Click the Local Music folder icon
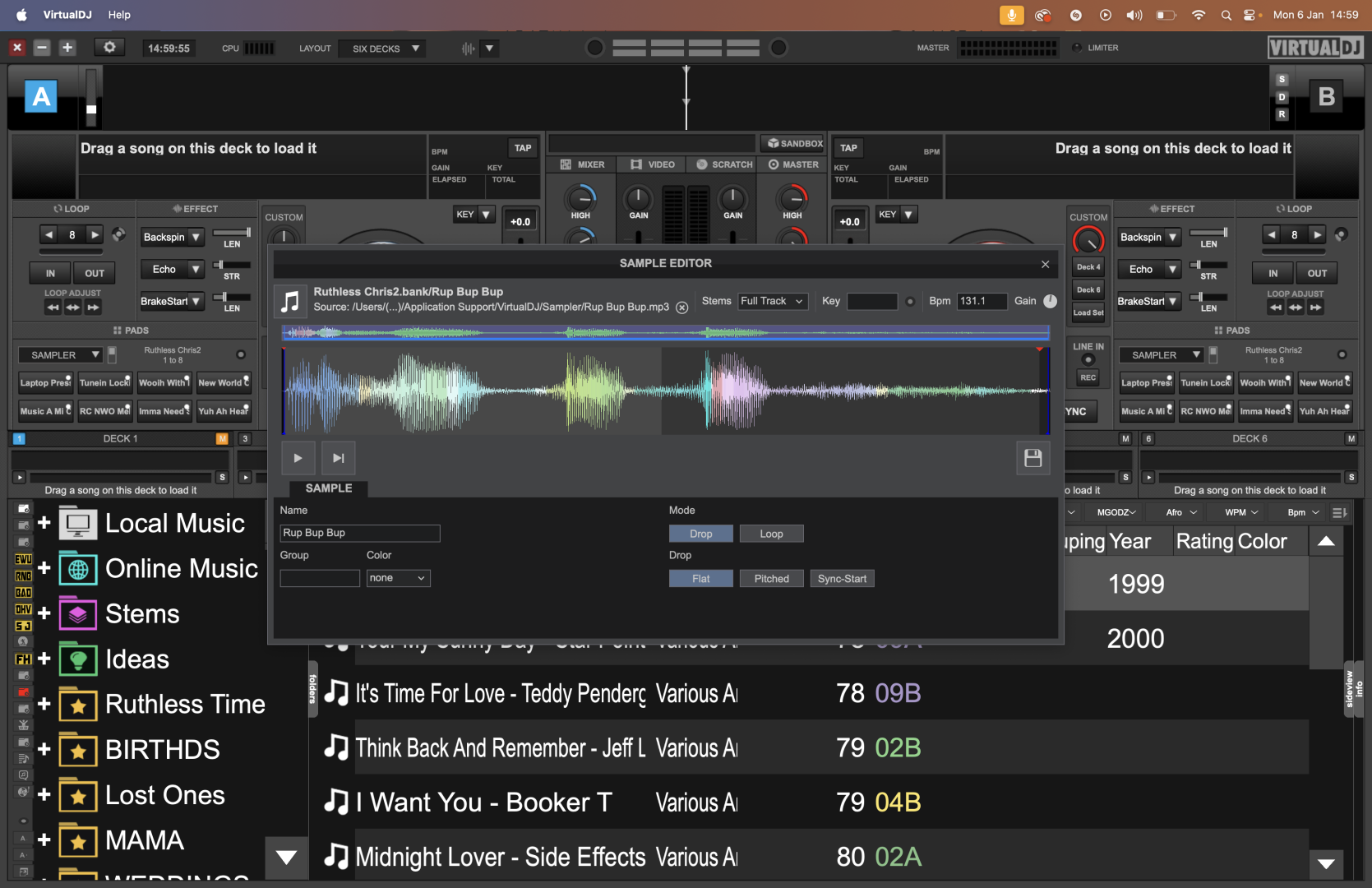Screen dimensions: 1372x888 coord(78,524)
